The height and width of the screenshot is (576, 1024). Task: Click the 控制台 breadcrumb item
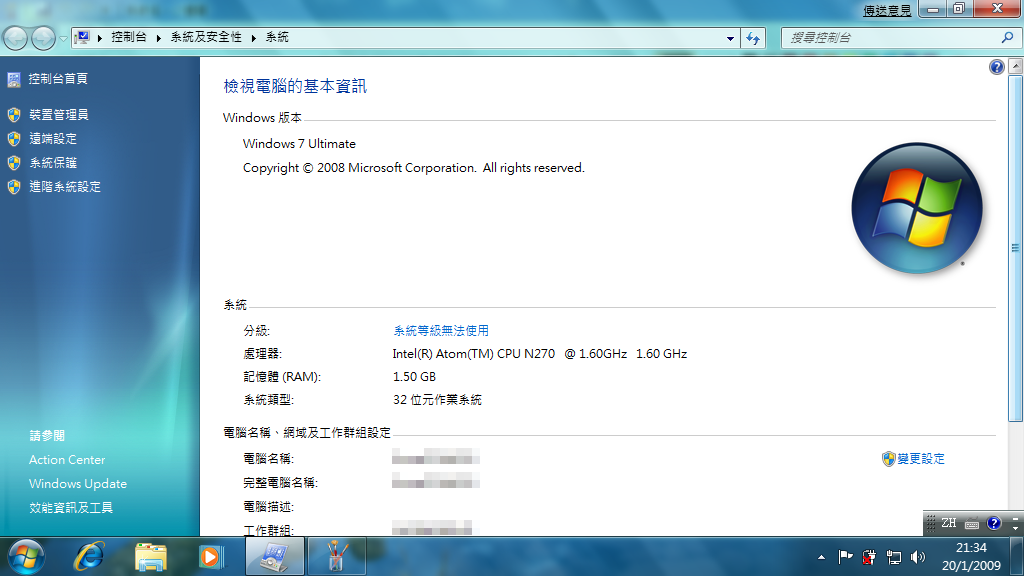[129, 37]
